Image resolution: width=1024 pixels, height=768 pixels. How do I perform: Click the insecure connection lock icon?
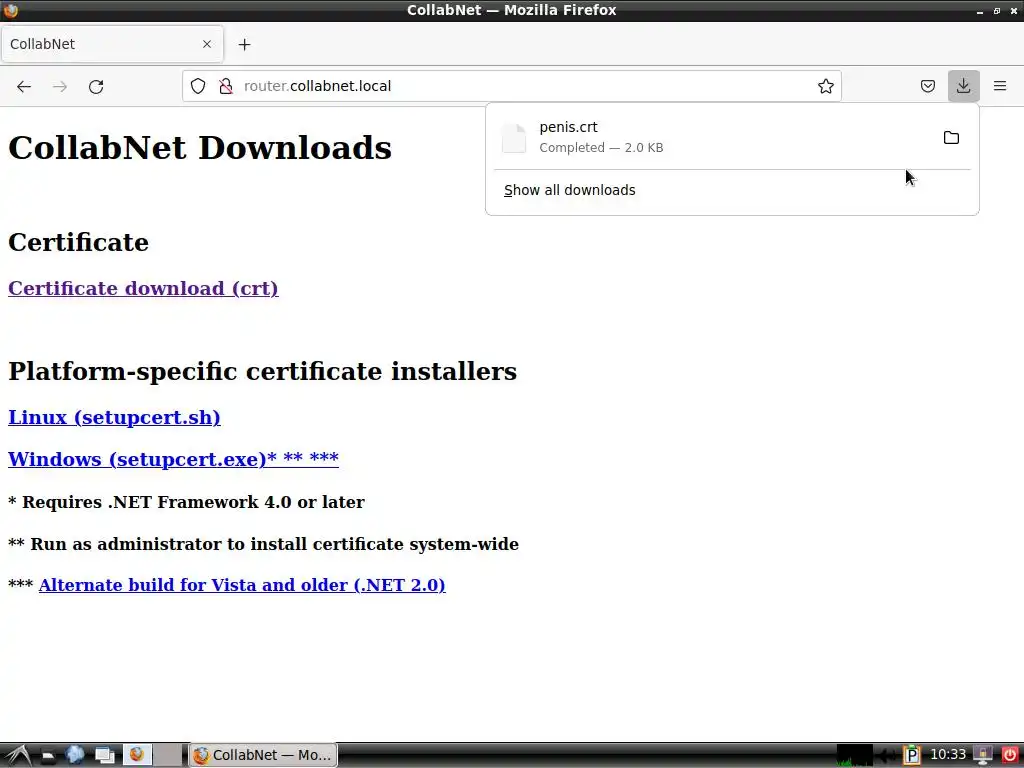click(x=226, y=86)
